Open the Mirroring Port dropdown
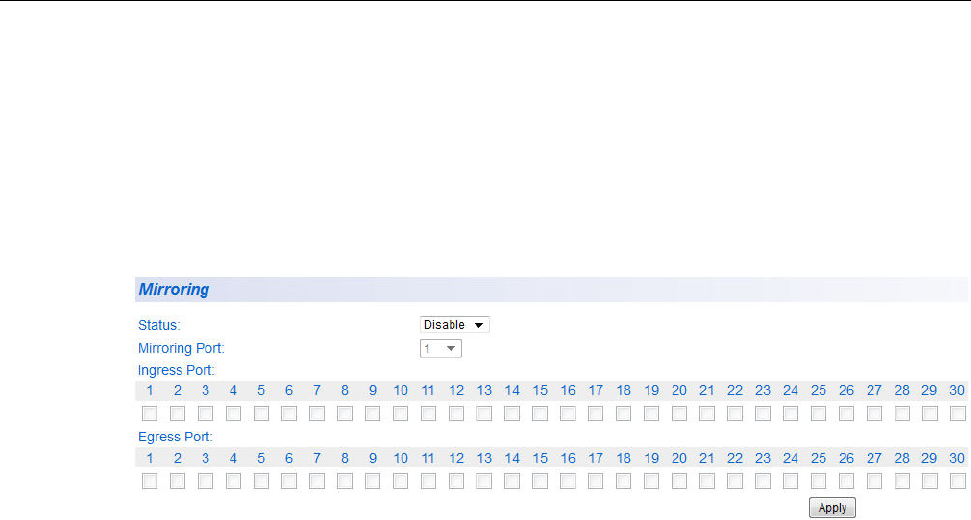971x520 pixels. pyautogui.click(x=441, y=349)
